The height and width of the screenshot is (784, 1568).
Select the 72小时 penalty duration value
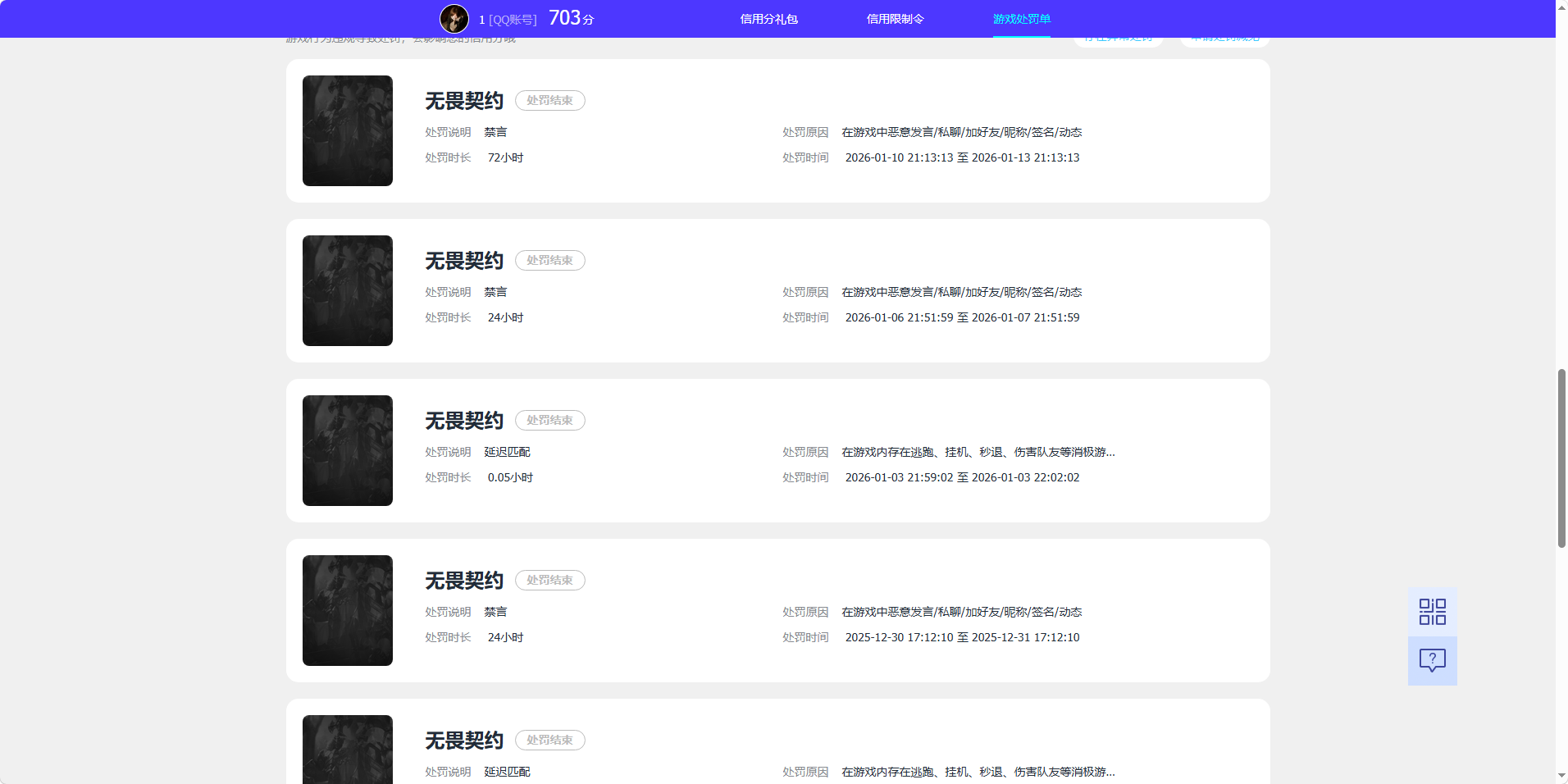pos(506,157)
